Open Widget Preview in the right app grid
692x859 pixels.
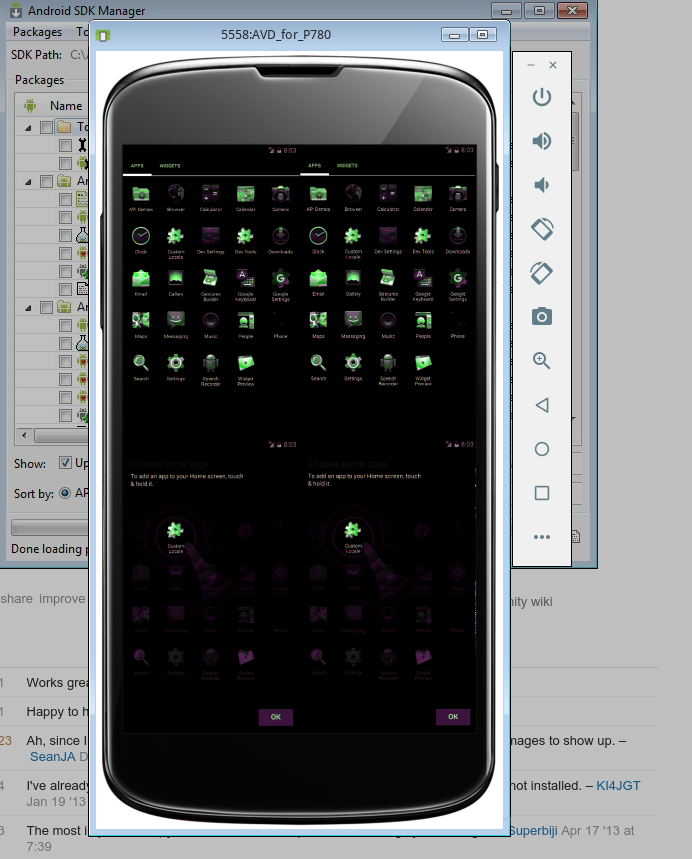[x=423, y=370]
